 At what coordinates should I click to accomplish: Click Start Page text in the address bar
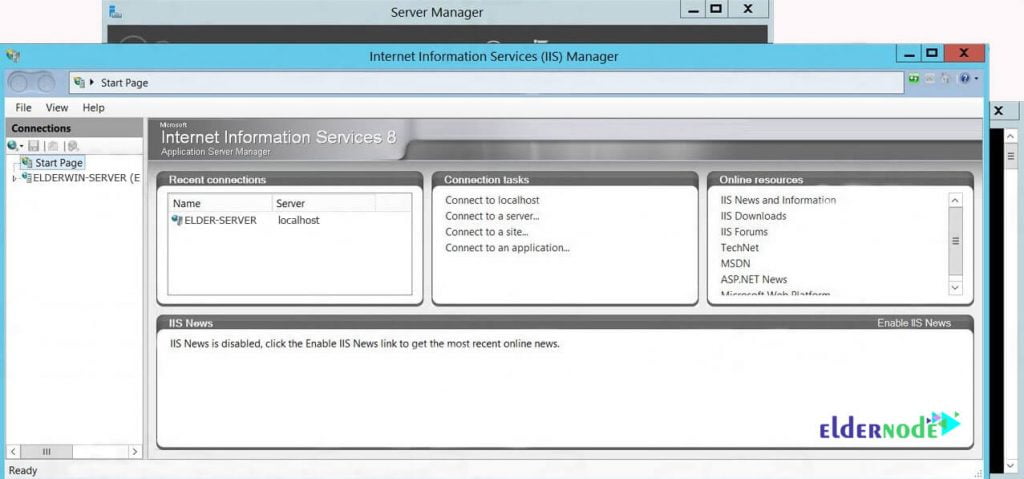(124, 83)
